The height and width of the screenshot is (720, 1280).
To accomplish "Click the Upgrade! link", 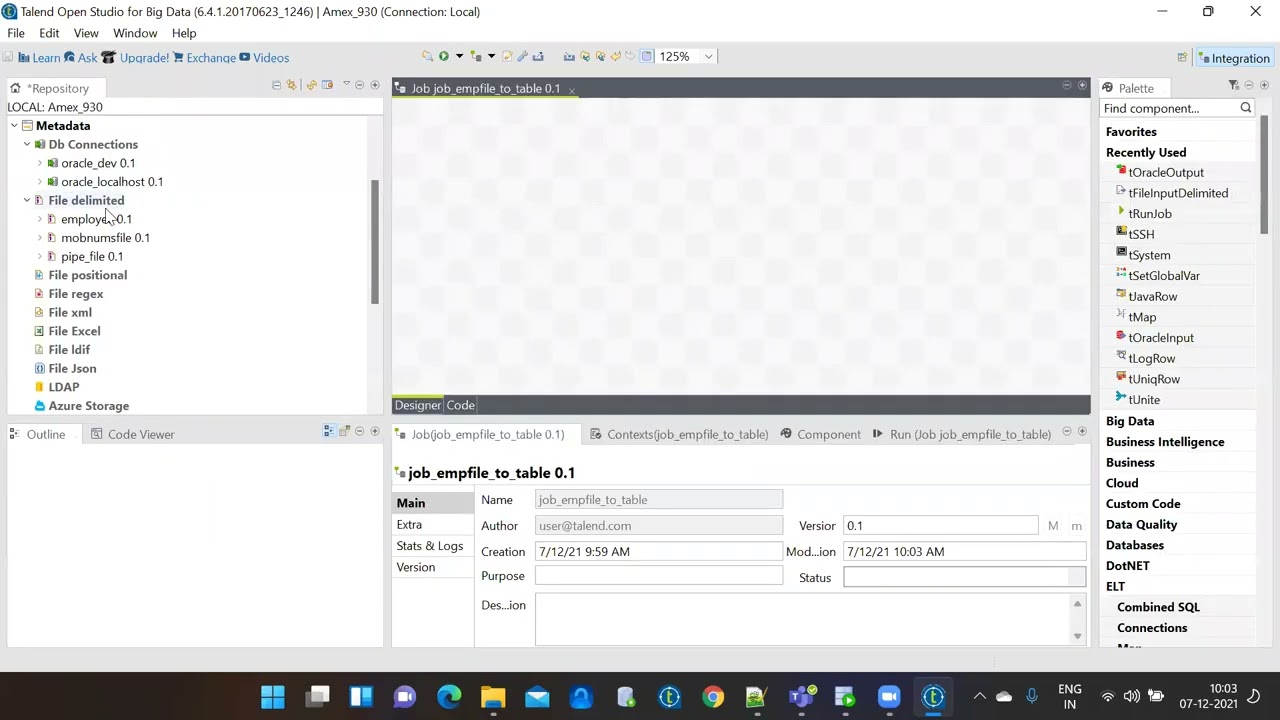I will (x=136, y=58).
